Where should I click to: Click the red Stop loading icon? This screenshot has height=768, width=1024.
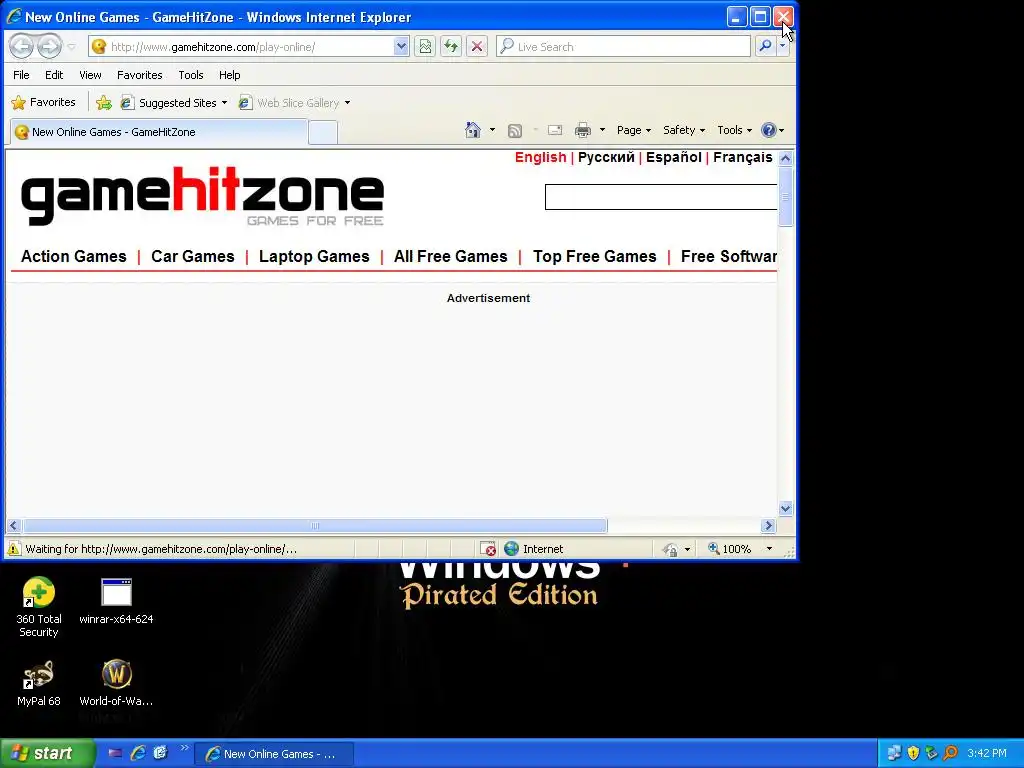coord(477,46)
